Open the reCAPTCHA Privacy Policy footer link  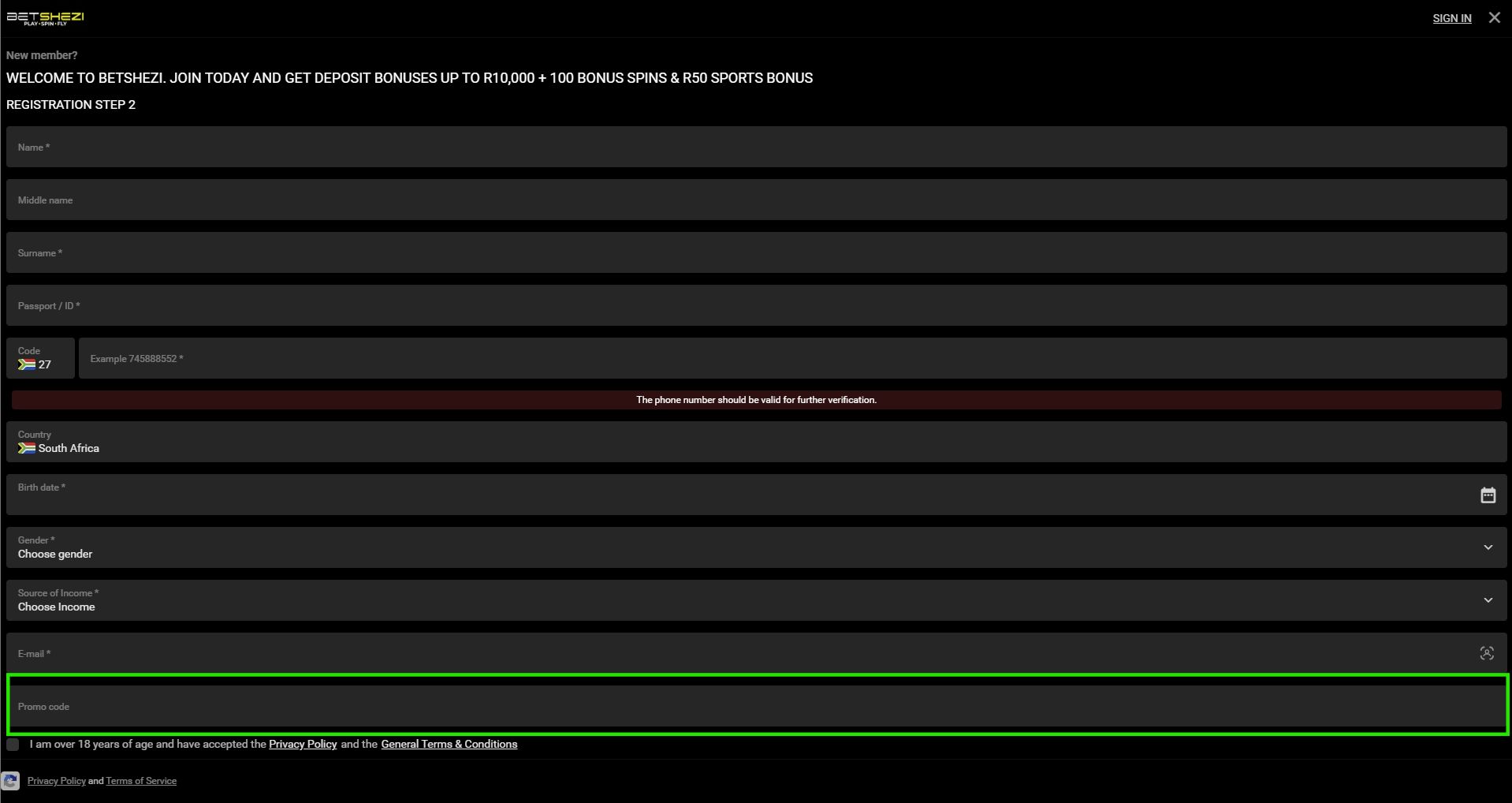point(57,781)
